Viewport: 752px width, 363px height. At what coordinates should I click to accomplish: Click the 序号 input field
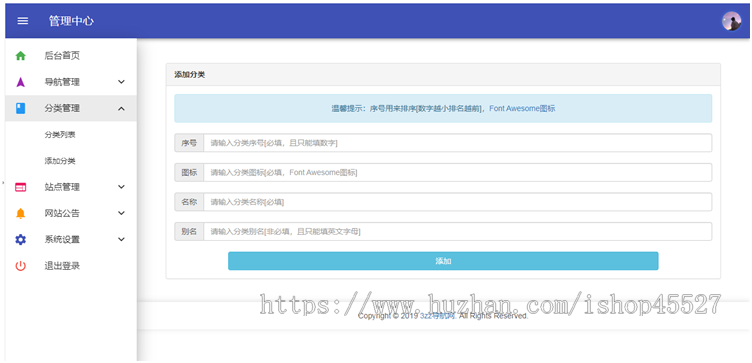[x=458, y=143]
